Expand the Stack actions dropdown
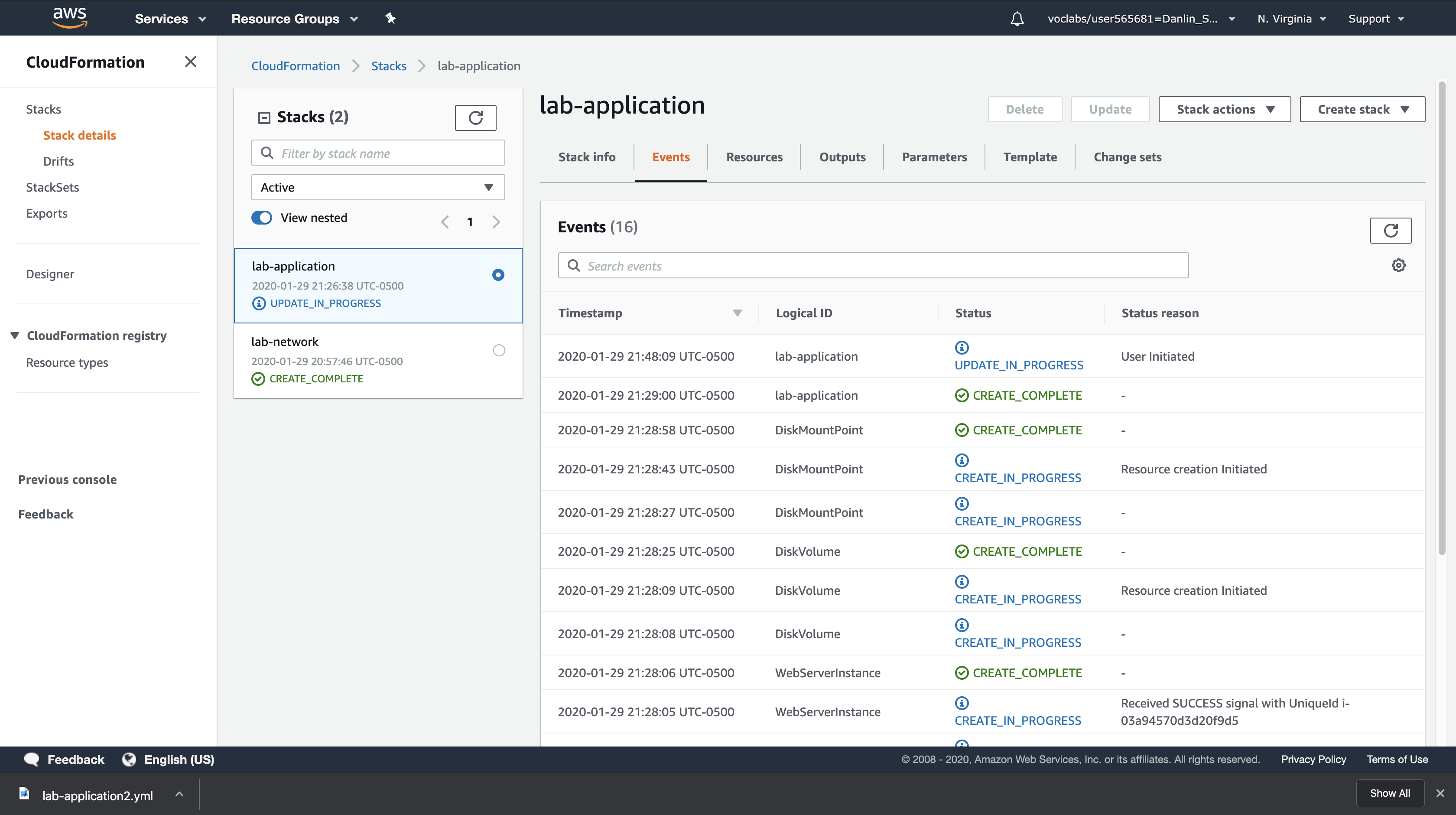Image resolution: width=1456 pixels, height=815 pixels. 1224,109
